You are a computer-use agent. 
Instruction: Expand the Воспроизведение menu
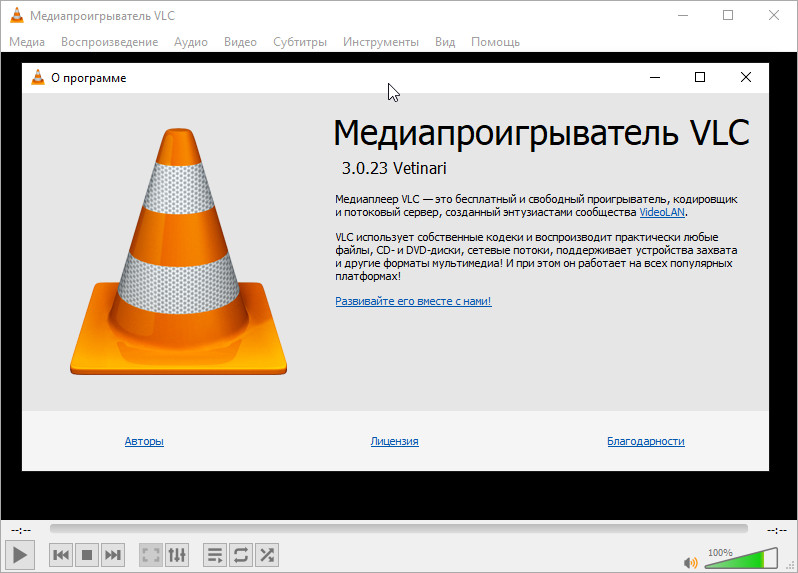pos(109,42)
